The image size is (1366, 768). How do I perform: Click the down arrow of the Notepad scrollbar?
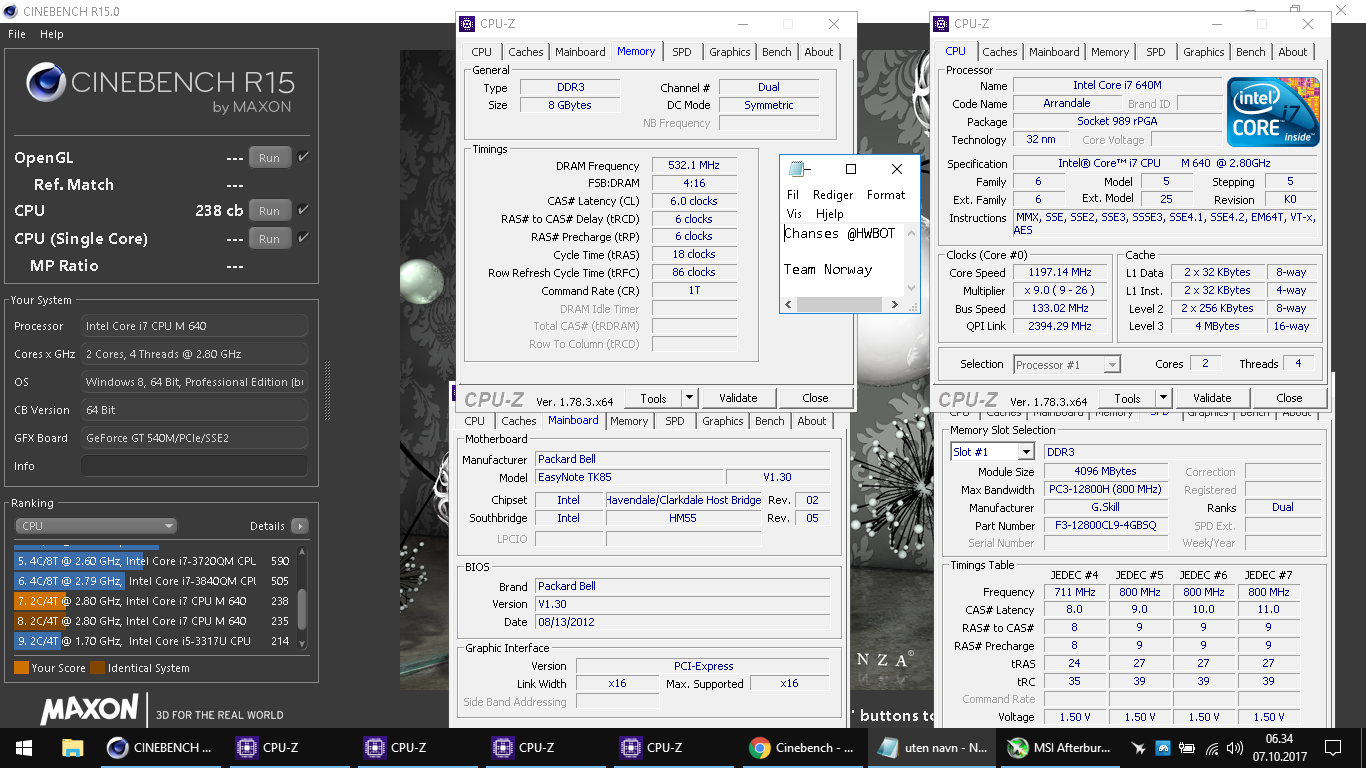911,288
